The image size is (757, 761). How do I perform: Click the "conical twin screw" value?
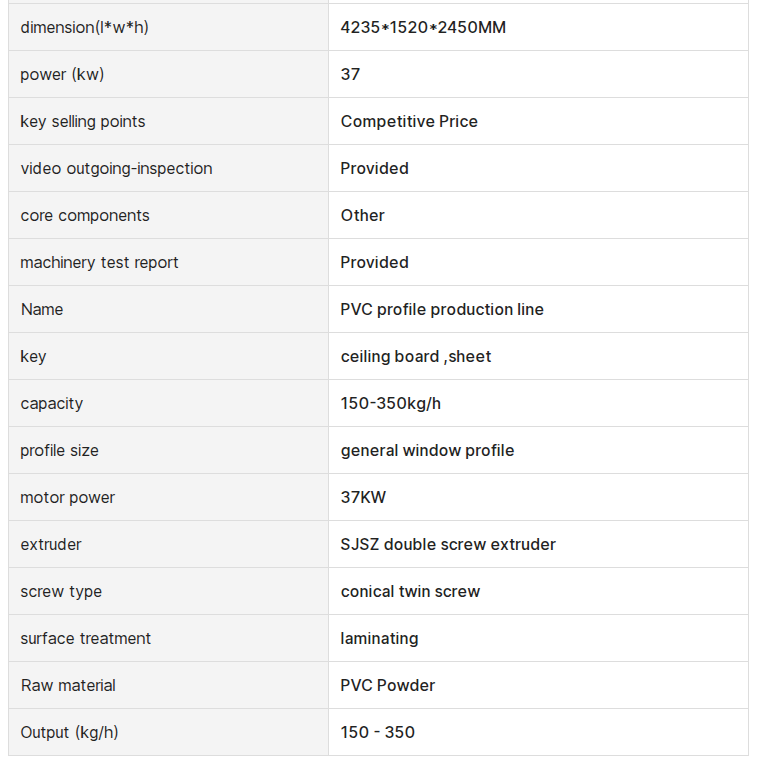coord(410,591)
